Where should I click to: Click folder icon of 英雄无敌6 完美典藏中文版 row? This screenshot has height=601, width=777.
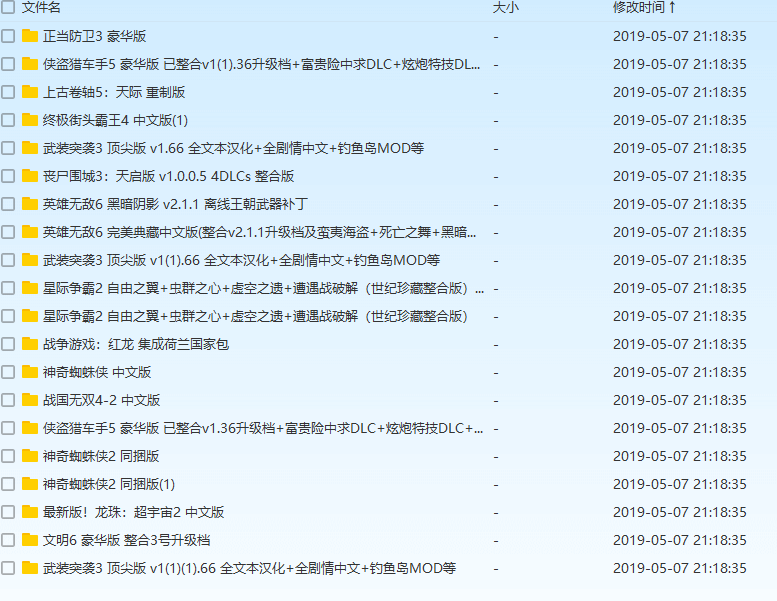[30, 232]
